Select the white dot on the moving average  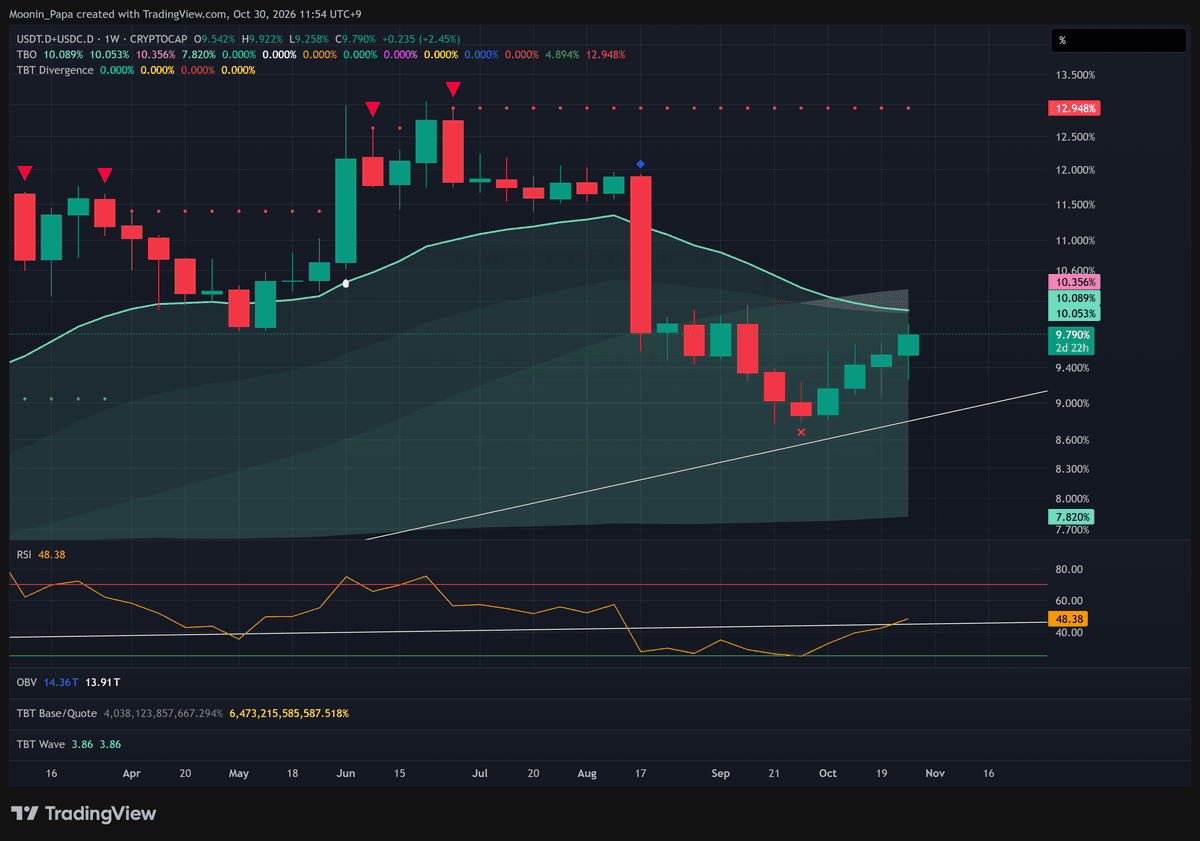pos(346,284)
